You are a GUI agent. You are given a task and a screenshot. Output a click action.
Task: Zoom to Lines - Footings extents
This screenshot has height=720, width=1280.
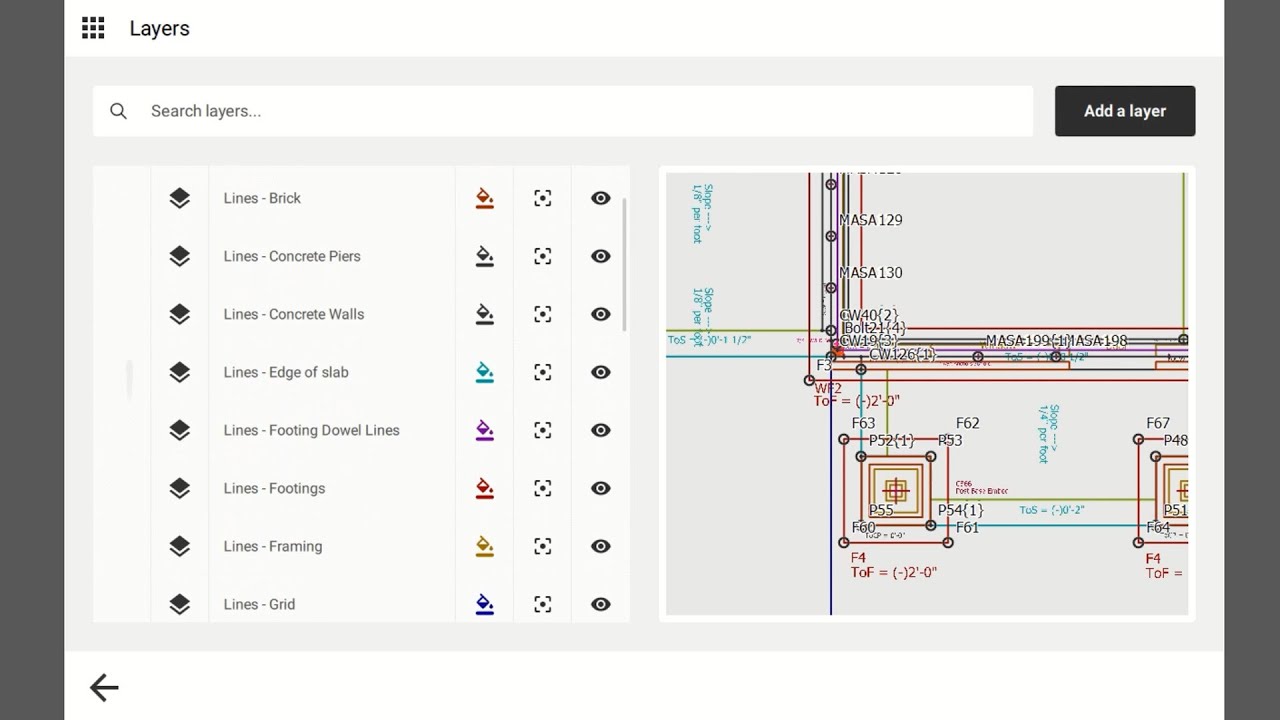[x=543, y=488]
